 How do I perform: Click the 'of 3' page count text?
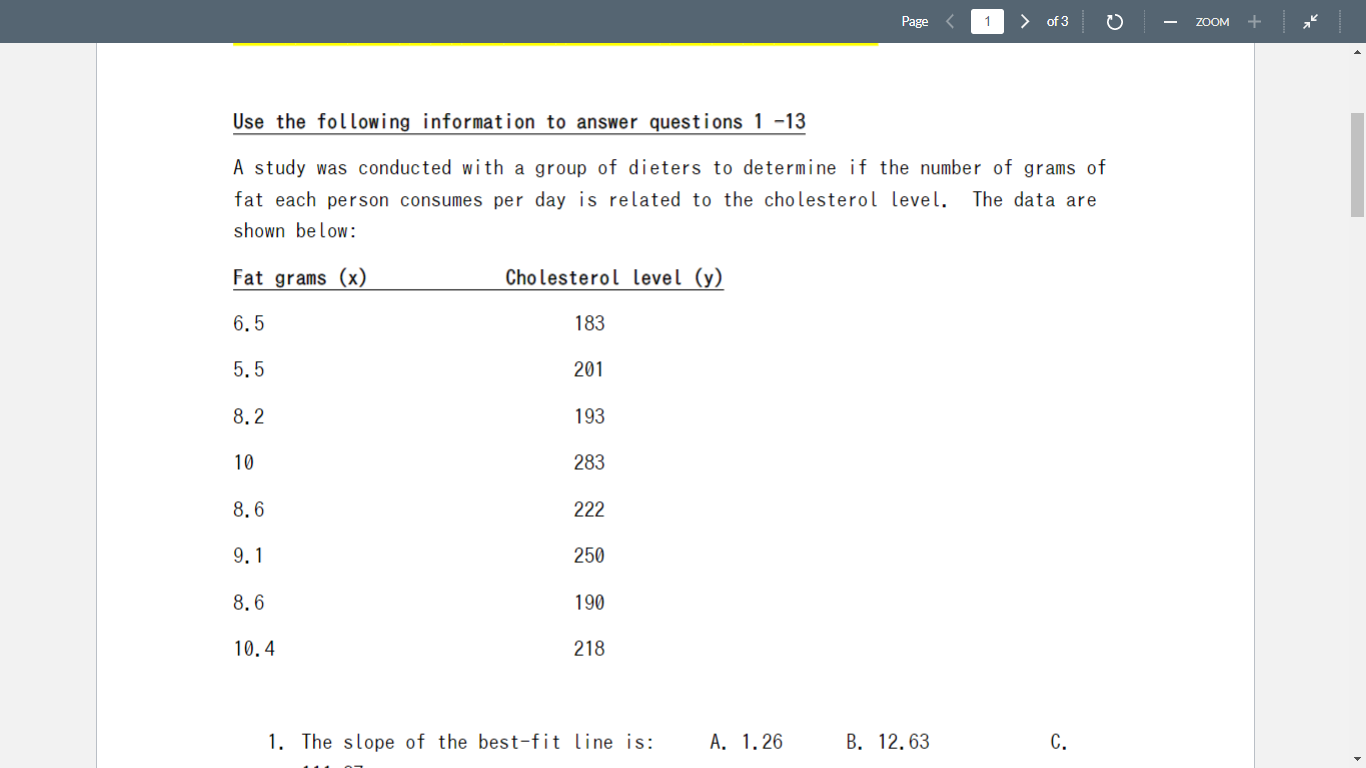pyautogui.click(x=1057, y=20)
